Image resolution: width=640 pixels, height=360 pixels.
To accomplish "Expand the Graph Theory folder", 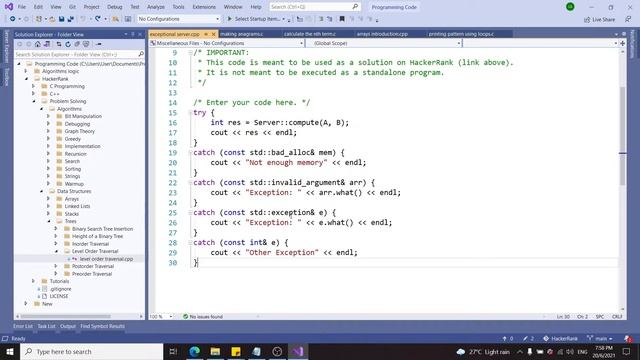I will click(x=49, y=131).
